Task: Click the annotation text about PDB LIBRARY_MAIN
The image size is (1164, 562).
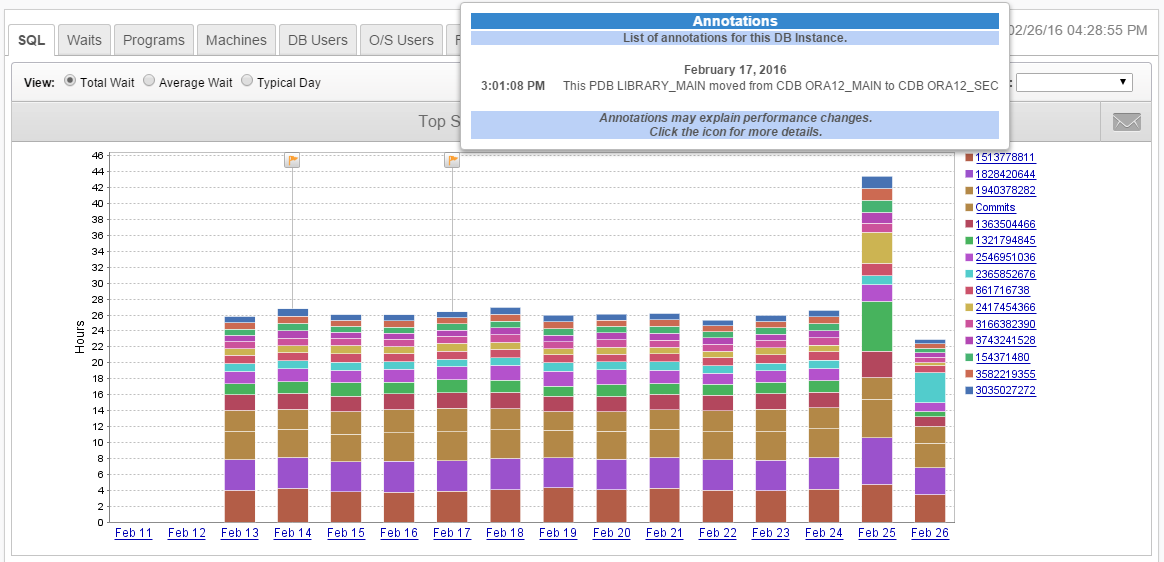Action: pyautogui.click(x=780, y=86)
